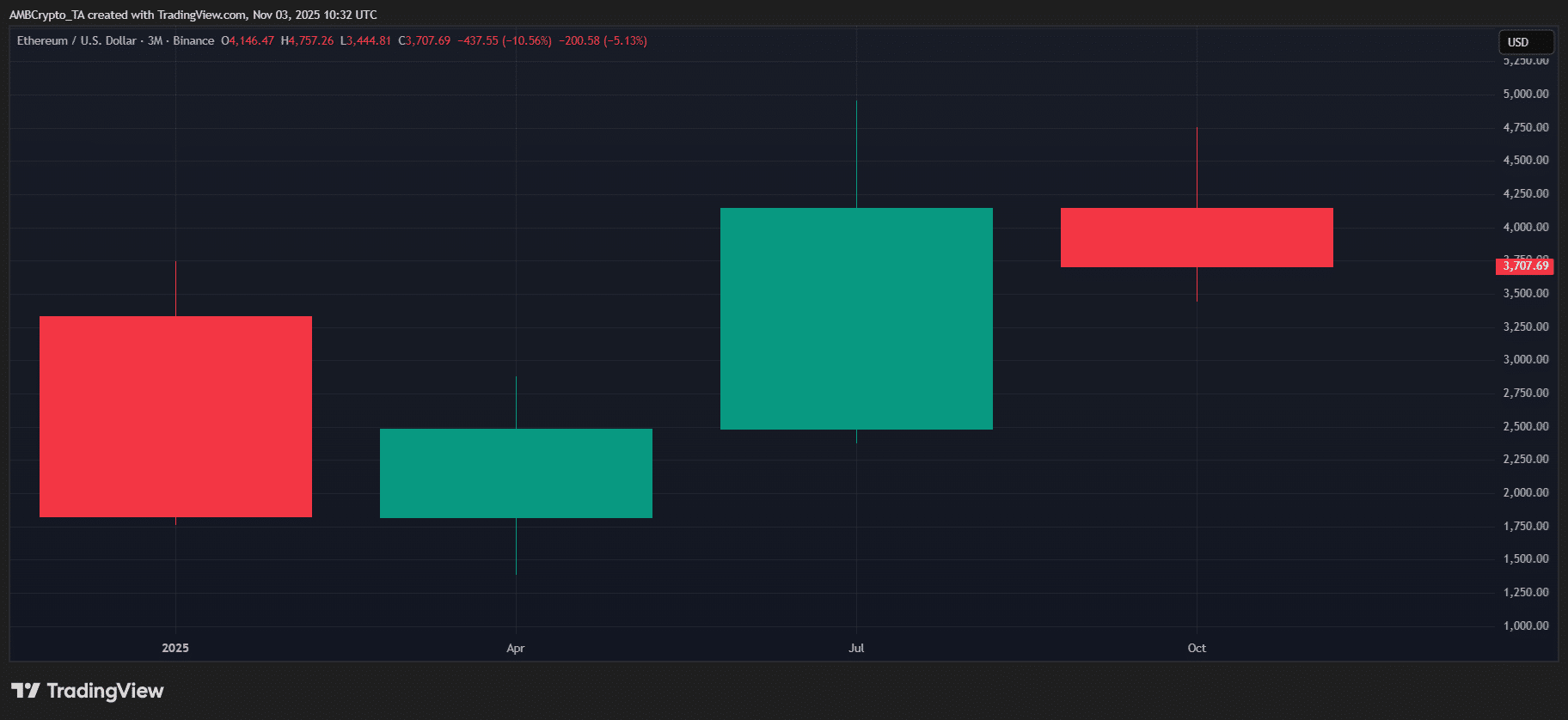The image size is (1568, 720).
Task: Click the high value H4,757.26 in the header
Action: point(308,40)
